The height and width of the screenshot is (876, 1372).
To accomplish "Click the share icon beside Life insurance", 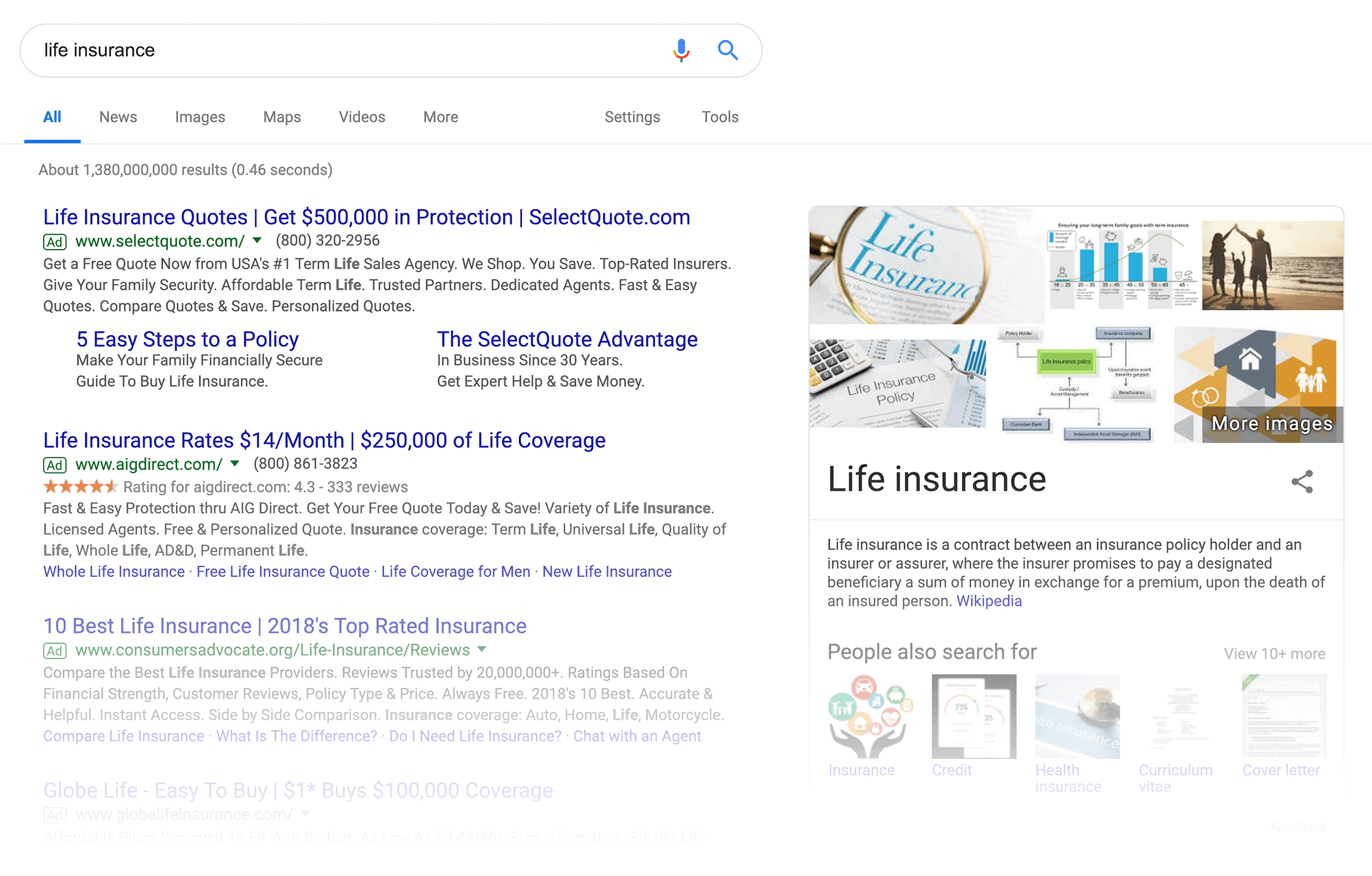I will pos(1302,481).
